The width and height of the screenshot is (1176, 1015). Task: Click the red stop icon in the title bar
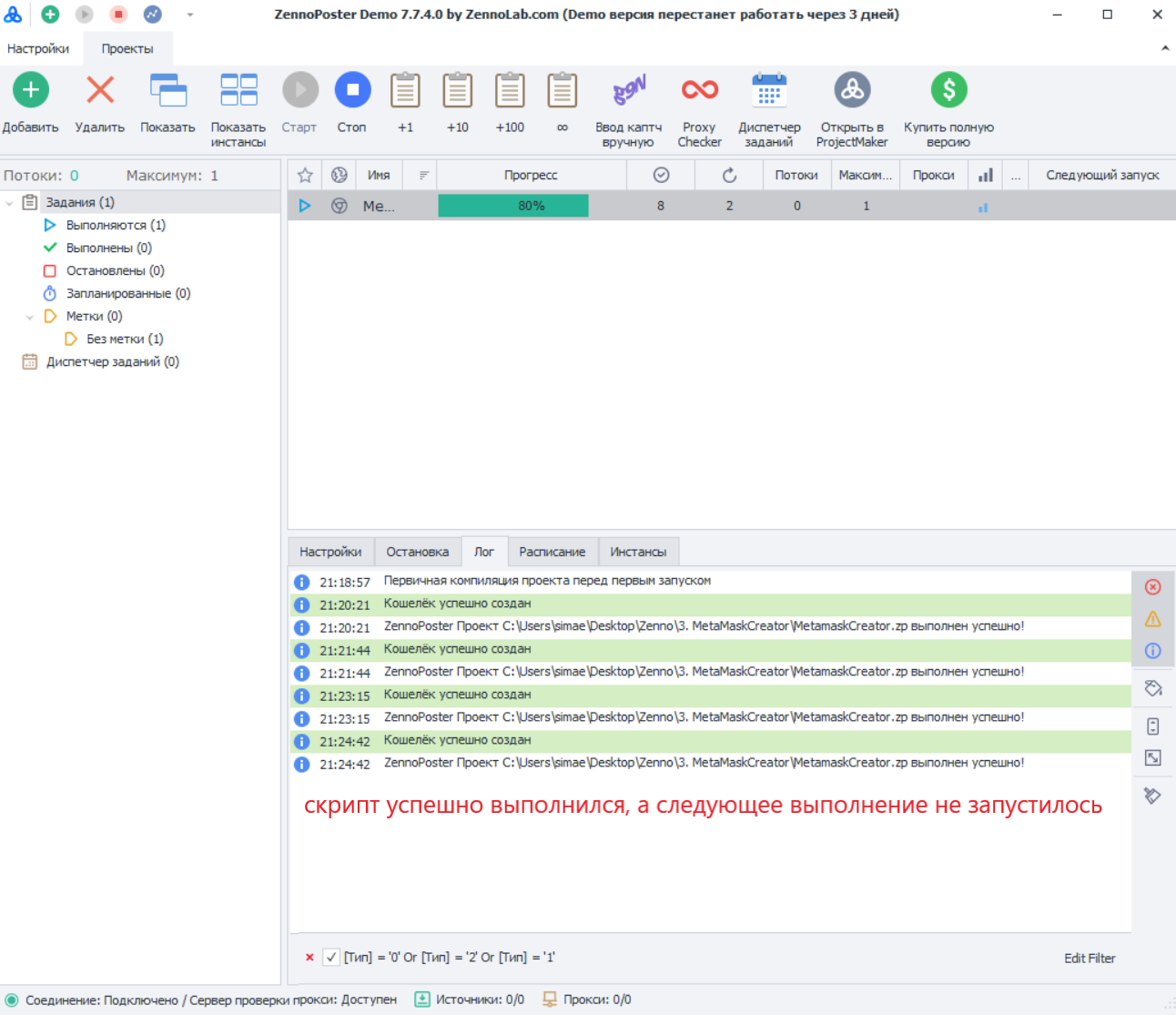(x=118, y=15)
